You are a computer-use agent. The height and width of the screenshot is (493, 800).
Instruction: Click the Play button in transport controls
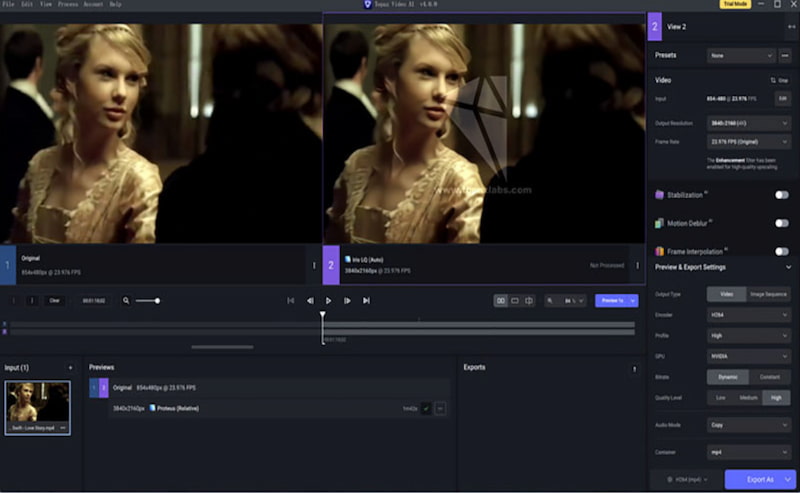[x=328, y=300]
